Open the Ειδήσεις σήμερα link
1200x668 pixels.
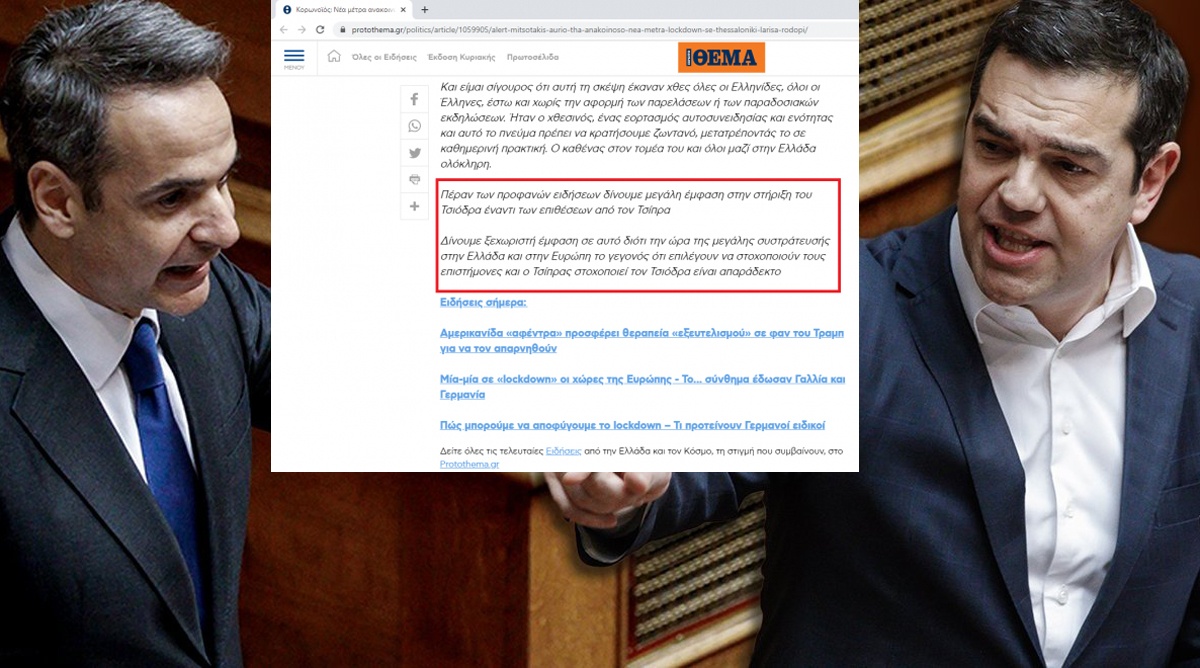[483, 302]
